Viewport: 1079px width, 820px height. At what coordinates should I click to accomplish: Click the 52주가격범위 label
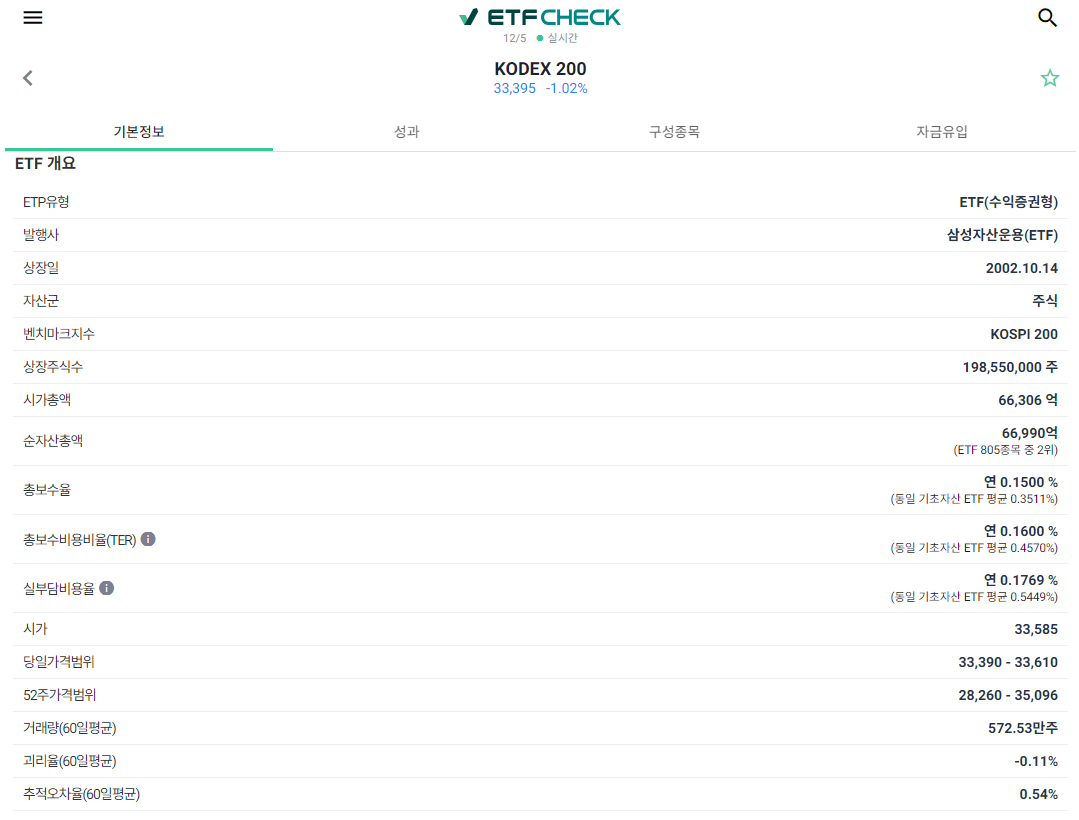(60, 695)
